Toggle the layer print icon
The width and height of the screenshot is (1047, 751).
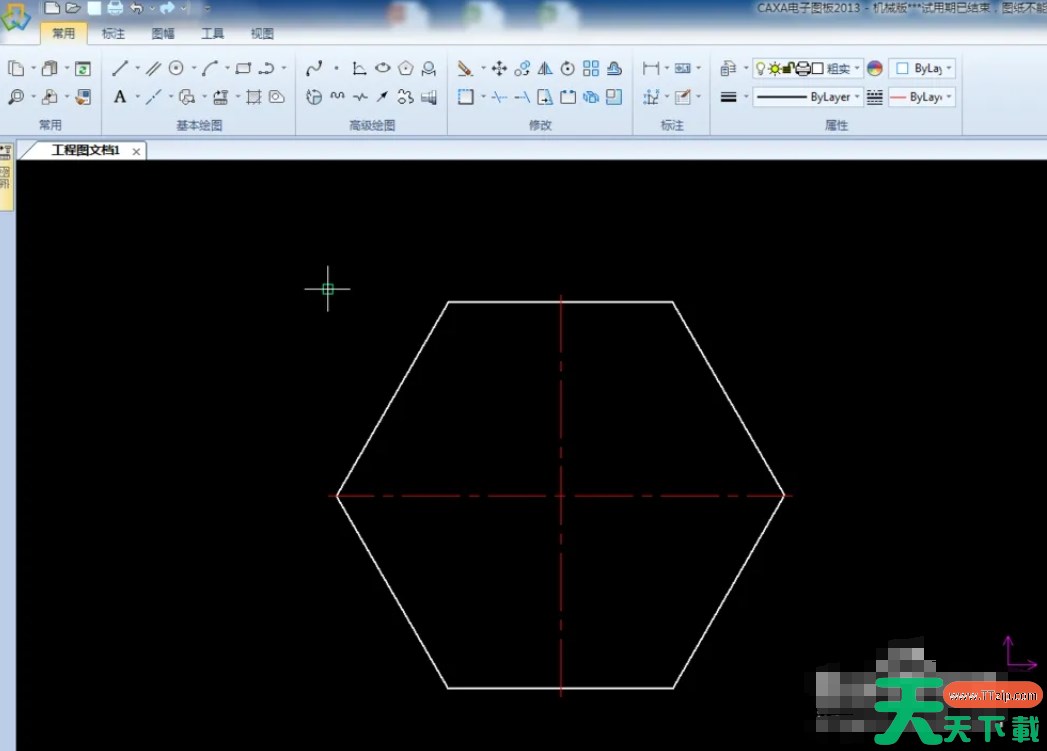(x=802, y=68)
